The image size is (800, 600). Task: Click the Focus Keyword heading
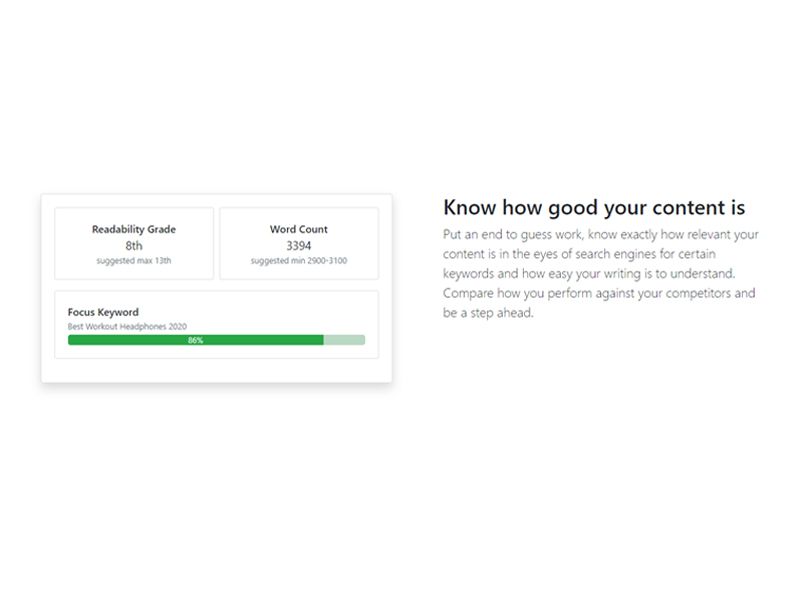[103, 312]
